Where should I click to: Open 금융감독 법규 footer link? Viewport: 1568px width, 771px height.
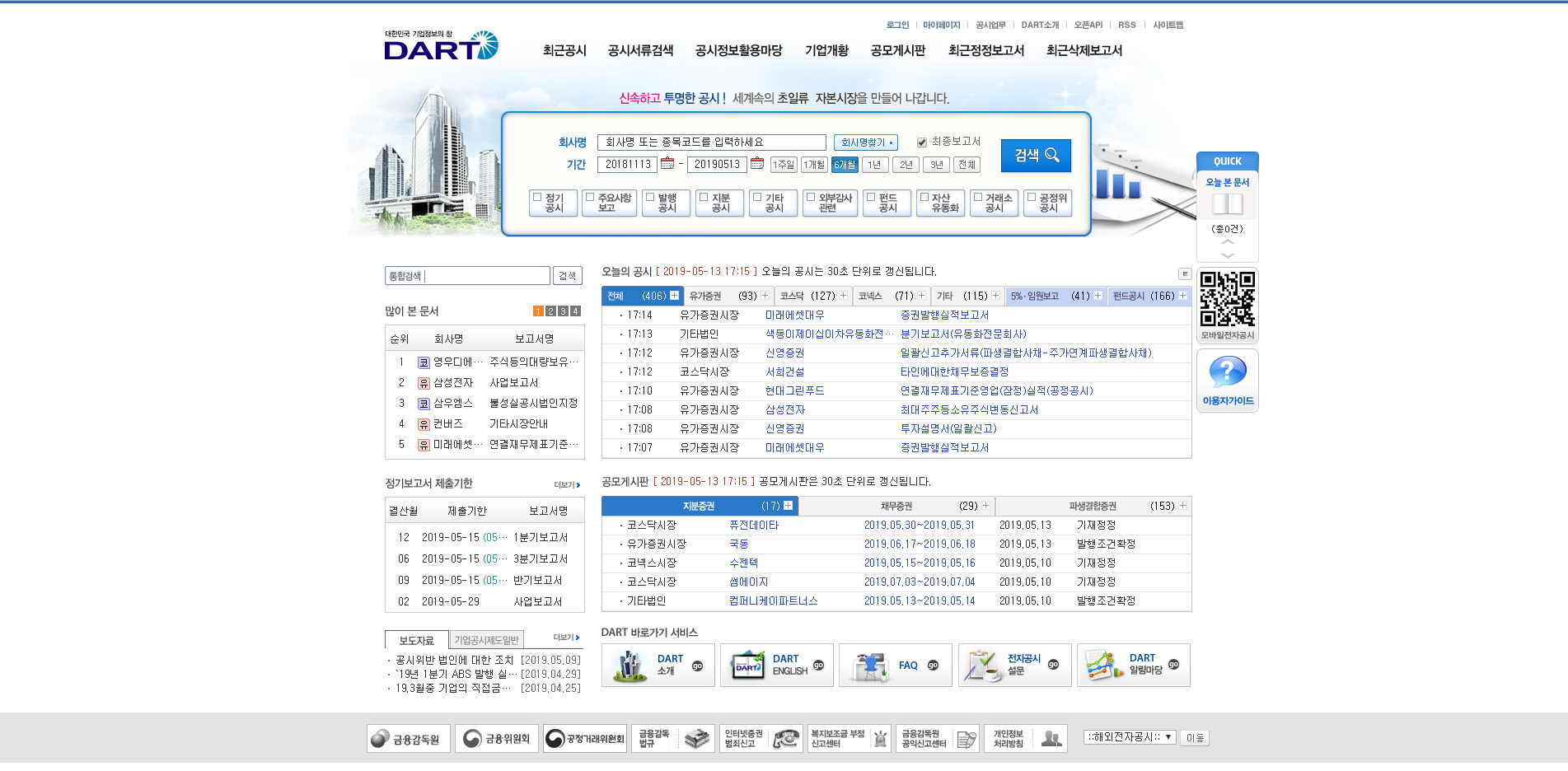point(673,739)
